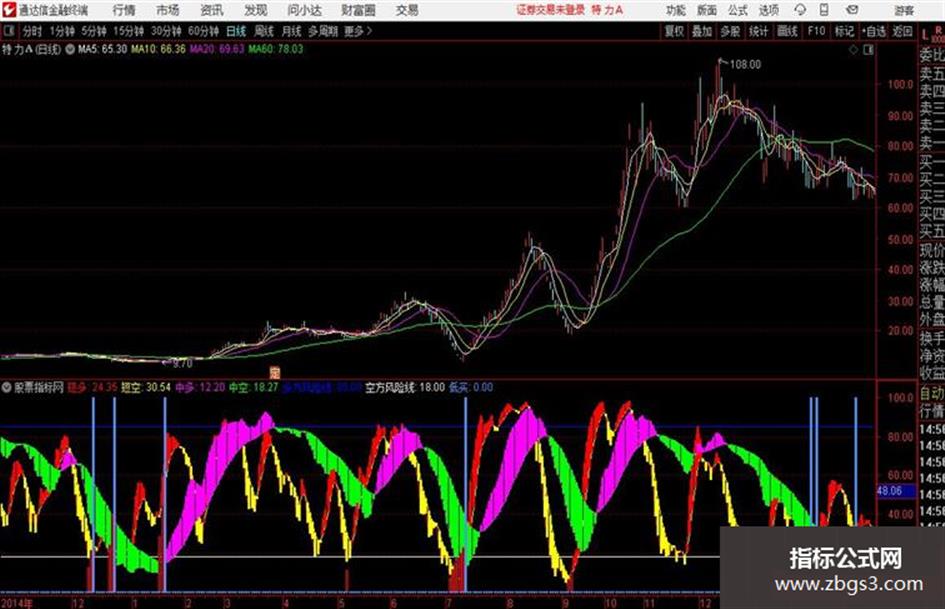Click the 中空: 18.27 indicator value
This screenshot has height=609, width=945.
pos(254,388)
